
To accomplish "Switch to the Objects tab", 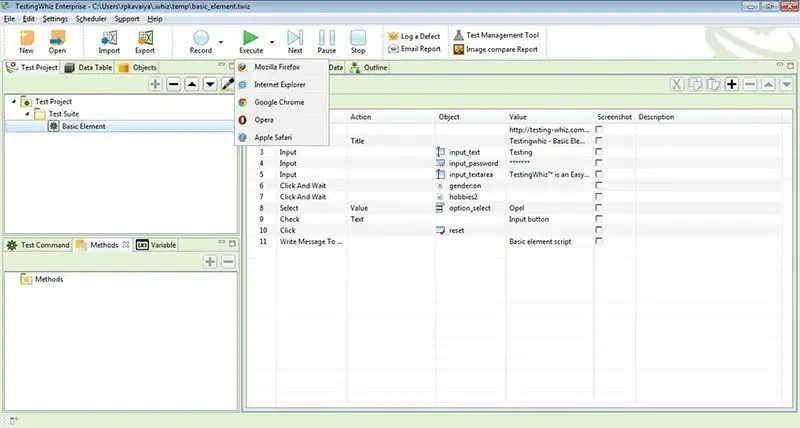I will (x=138, y=67).
